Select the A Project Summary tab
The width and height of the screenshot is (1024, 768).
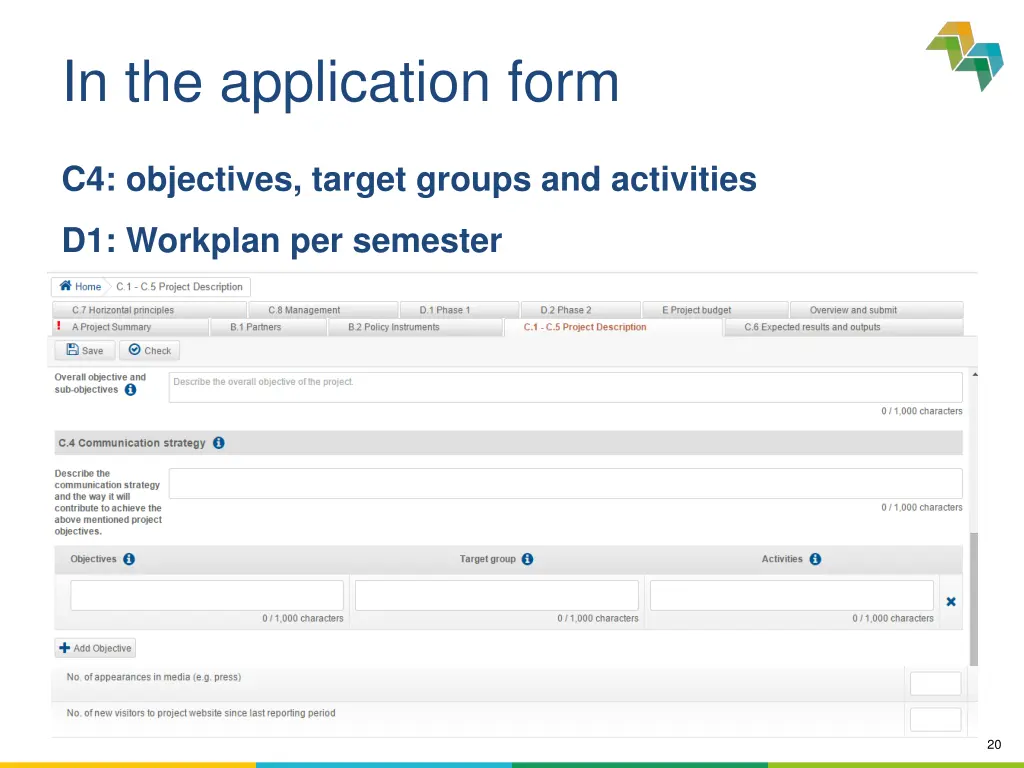(131, 327)
